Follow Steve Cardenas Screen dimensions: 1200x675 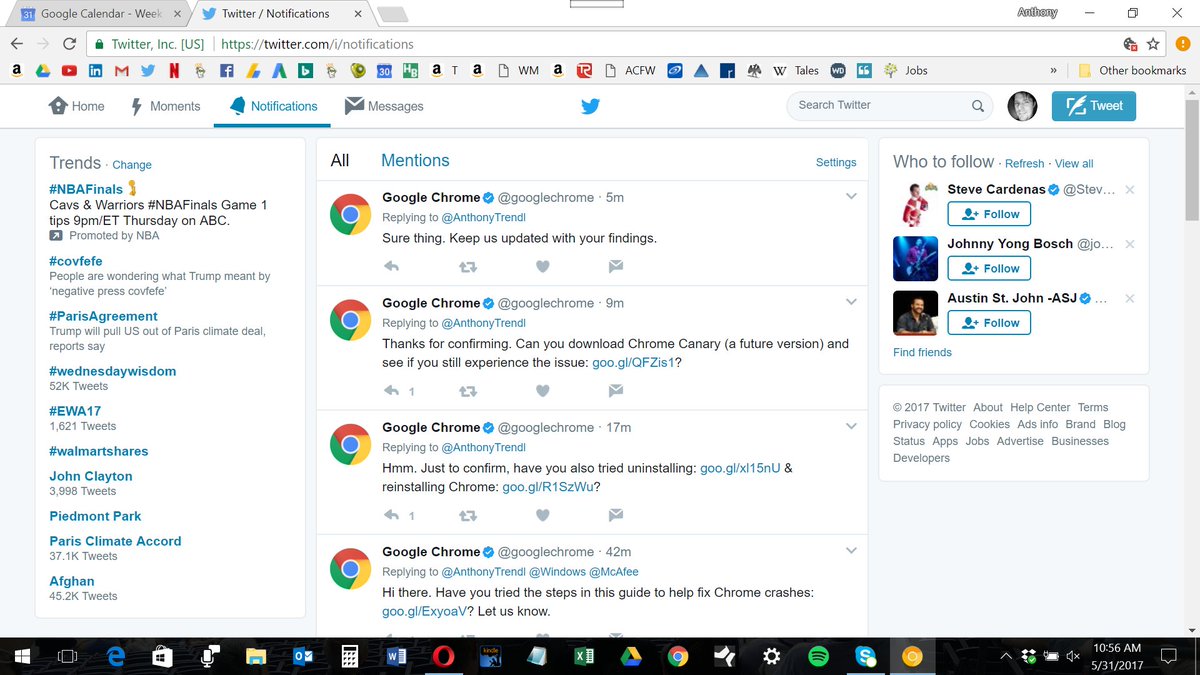point(989,214)
